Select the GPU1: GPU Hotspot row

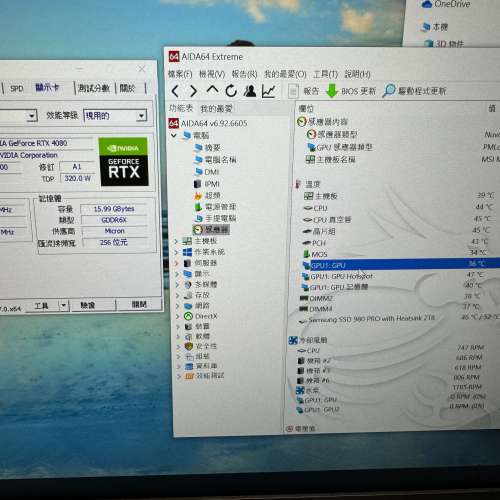coord(400,276)
